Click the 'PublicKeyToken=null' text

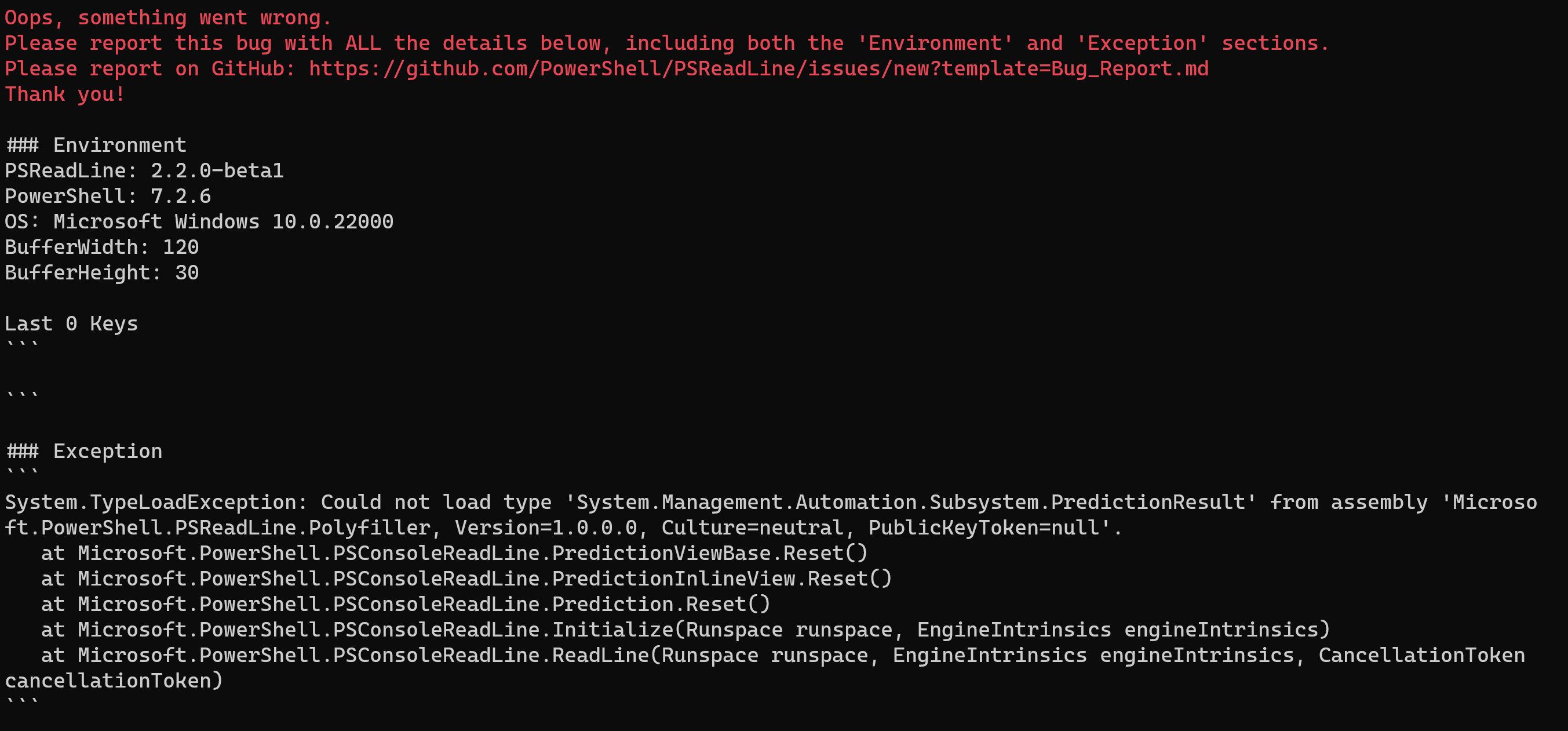point(984,528)
